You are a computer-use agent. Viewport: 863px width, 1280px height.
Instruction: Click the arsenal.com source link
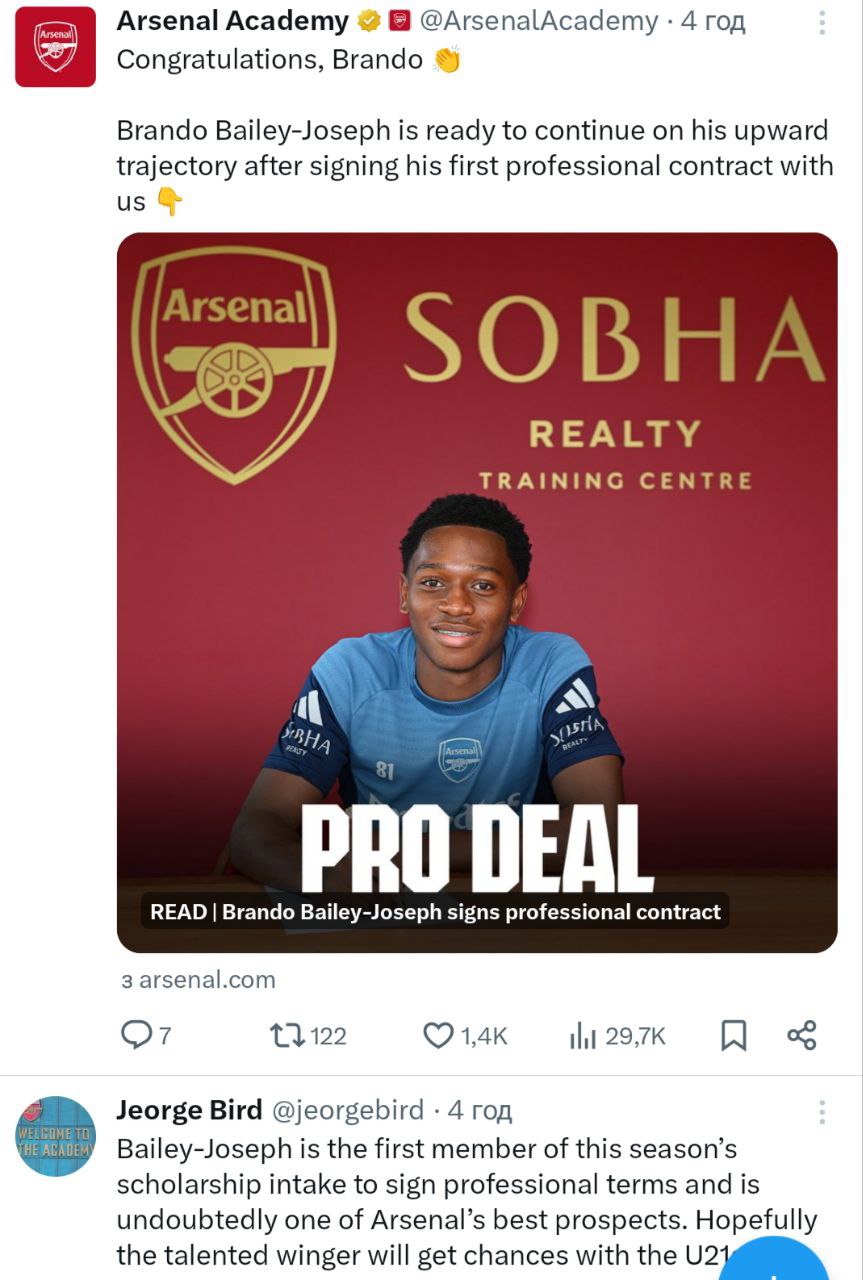[x=198, y=980]
